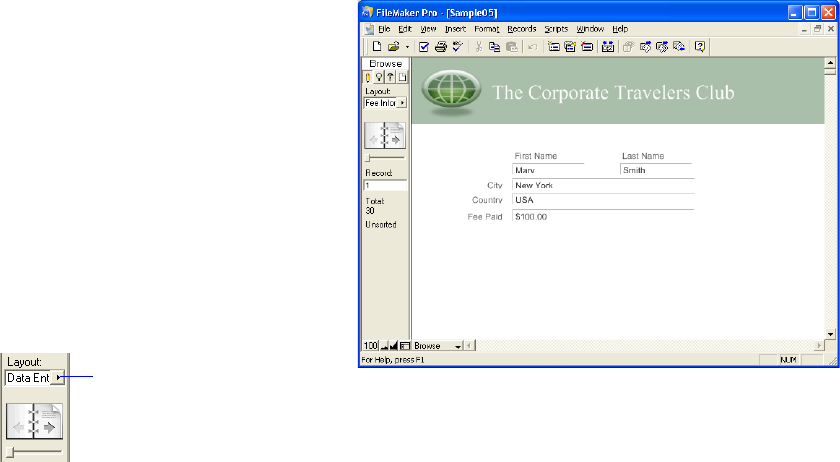Open the Edit menu
840x462 pixels.
pos(404,29)
